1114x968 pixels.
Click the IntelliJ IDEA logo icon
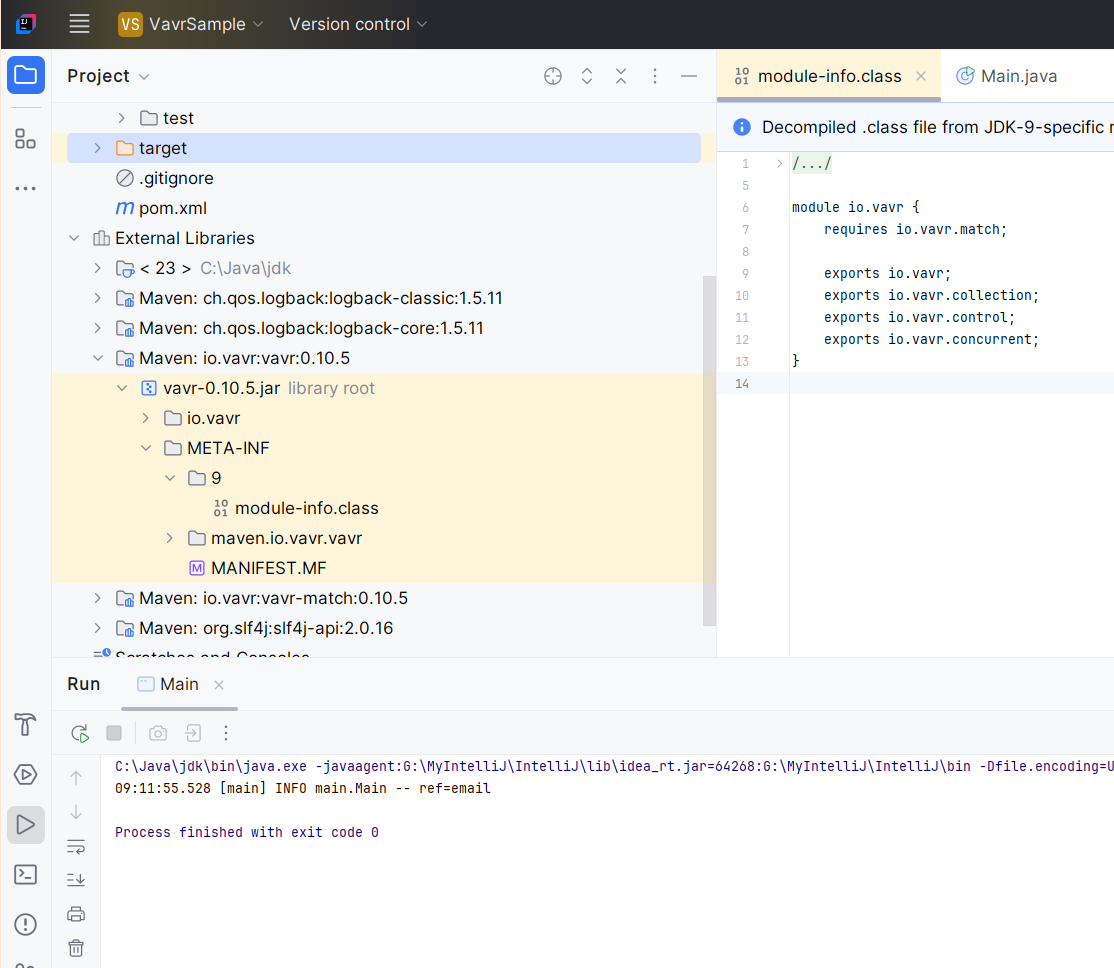tap(26, 24)
